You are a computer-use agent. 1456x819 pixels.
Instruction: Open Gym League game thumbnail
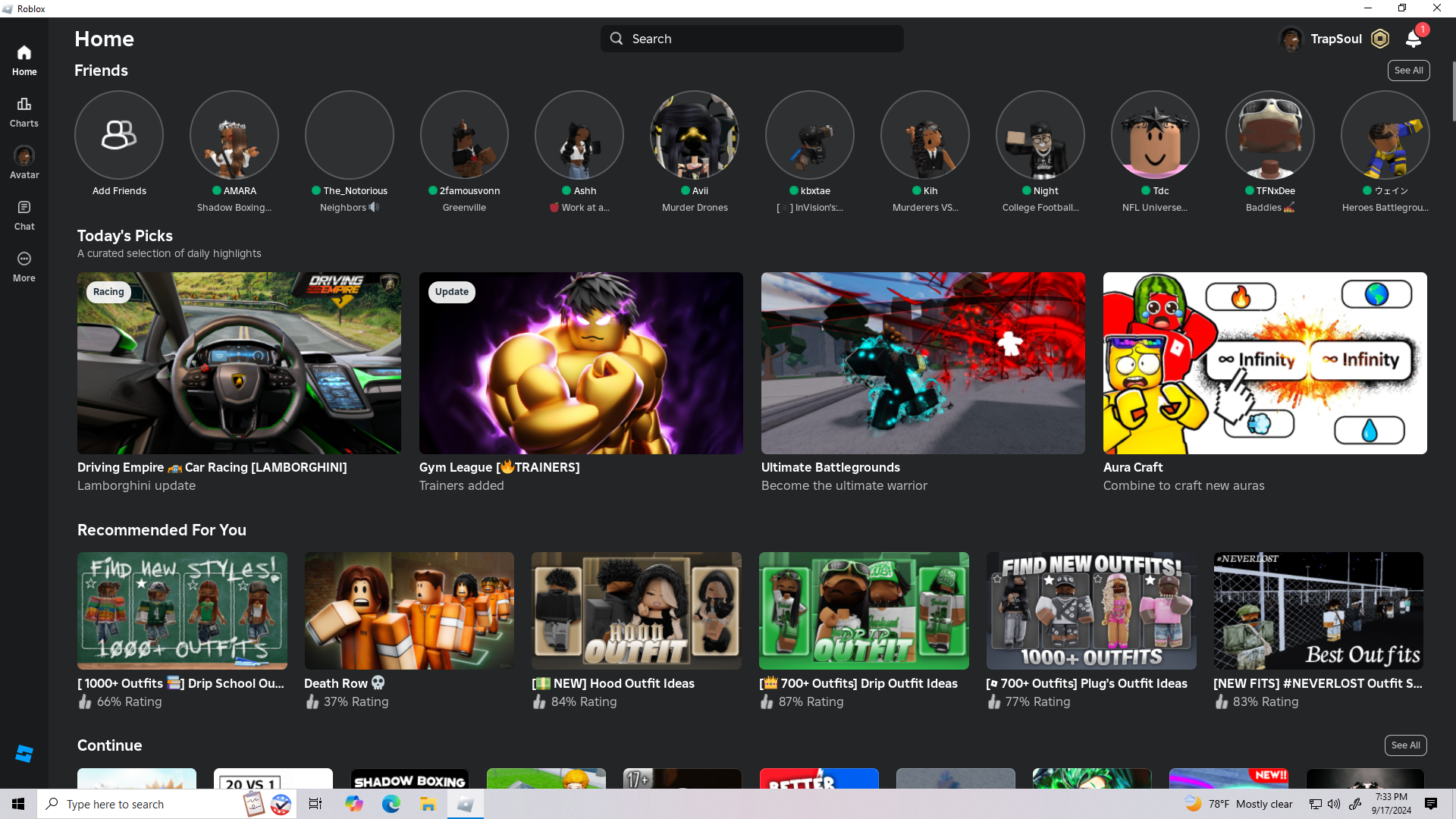click(x=581, y=363)
